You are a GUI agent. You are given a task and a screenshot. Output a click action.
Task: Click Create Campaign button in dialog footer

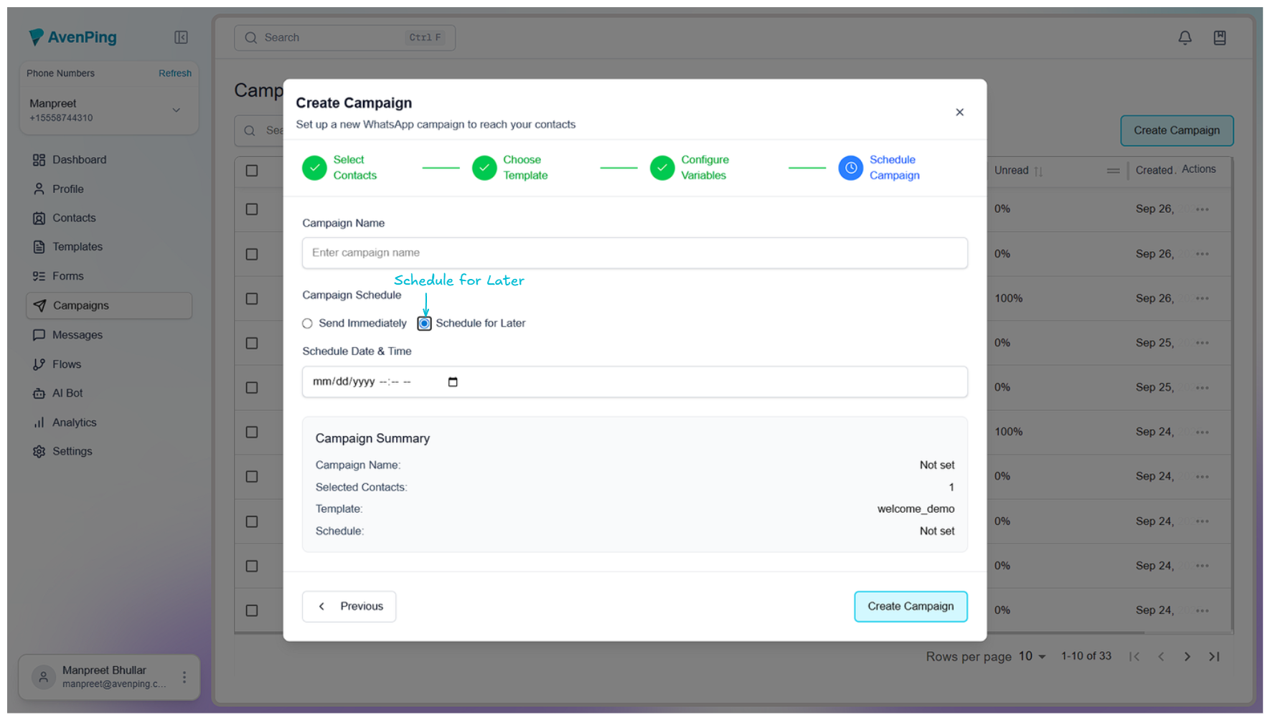tap(910, 606)
